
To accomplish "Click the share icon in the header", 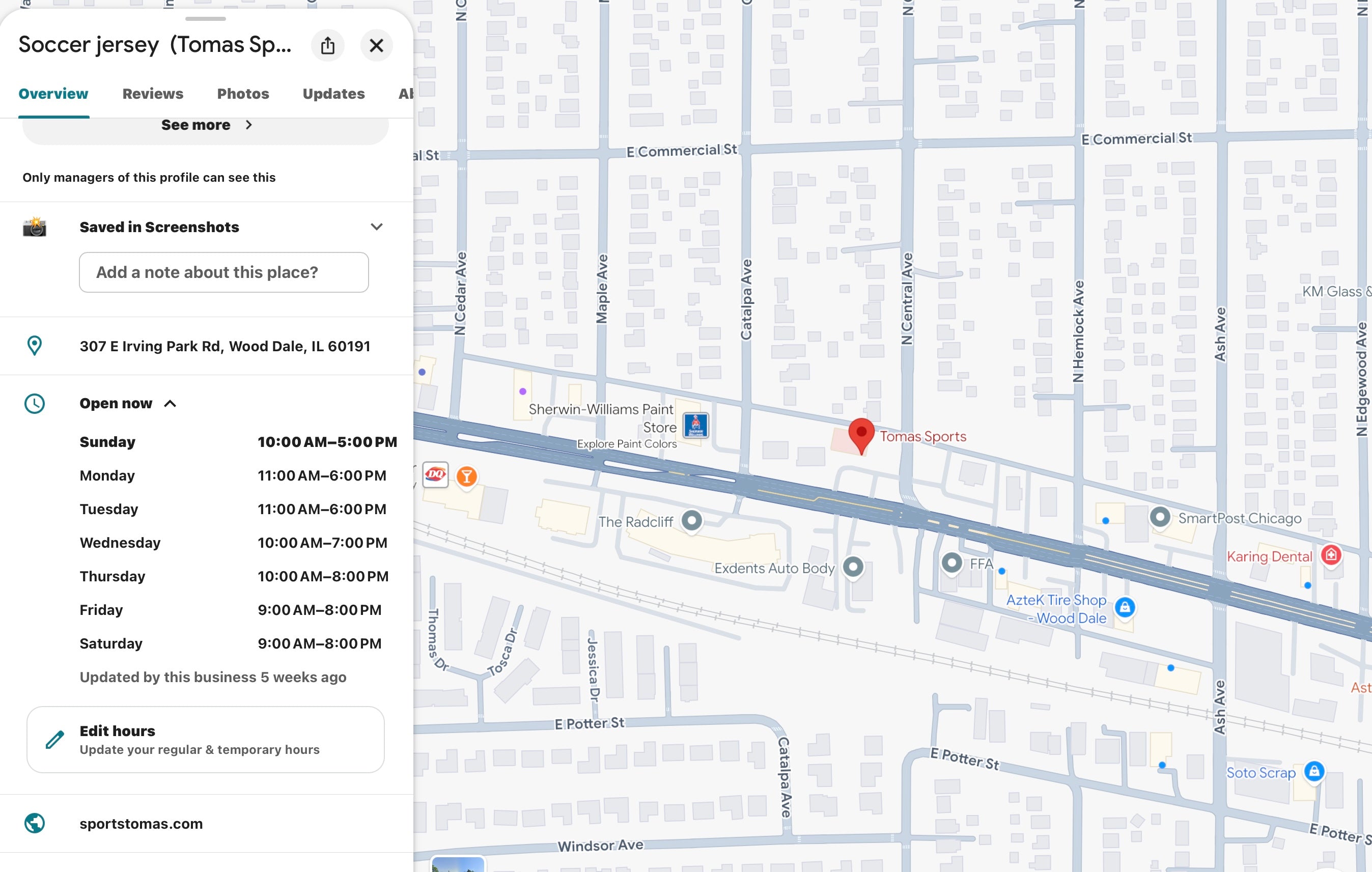I will 328,46.
